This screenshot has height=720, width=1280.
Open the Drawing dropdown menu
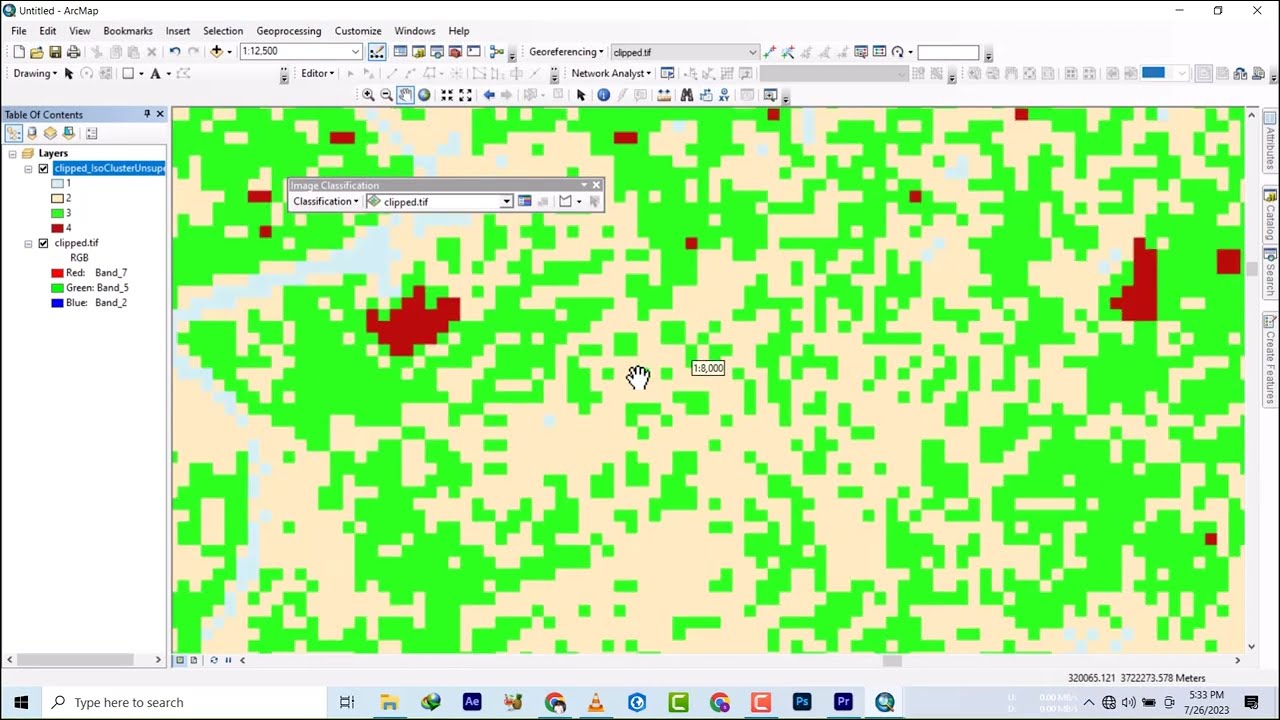35,73
